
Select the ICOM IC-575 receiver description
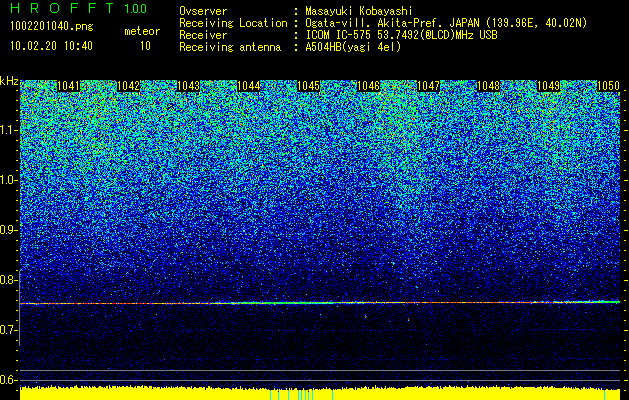click(x=401, y=35)
